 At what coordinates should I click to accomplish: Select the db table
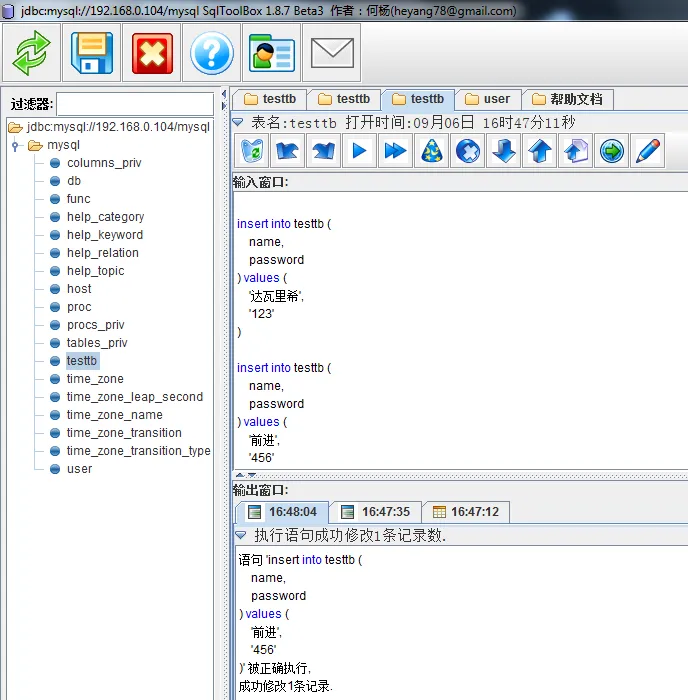click(74, 181)
